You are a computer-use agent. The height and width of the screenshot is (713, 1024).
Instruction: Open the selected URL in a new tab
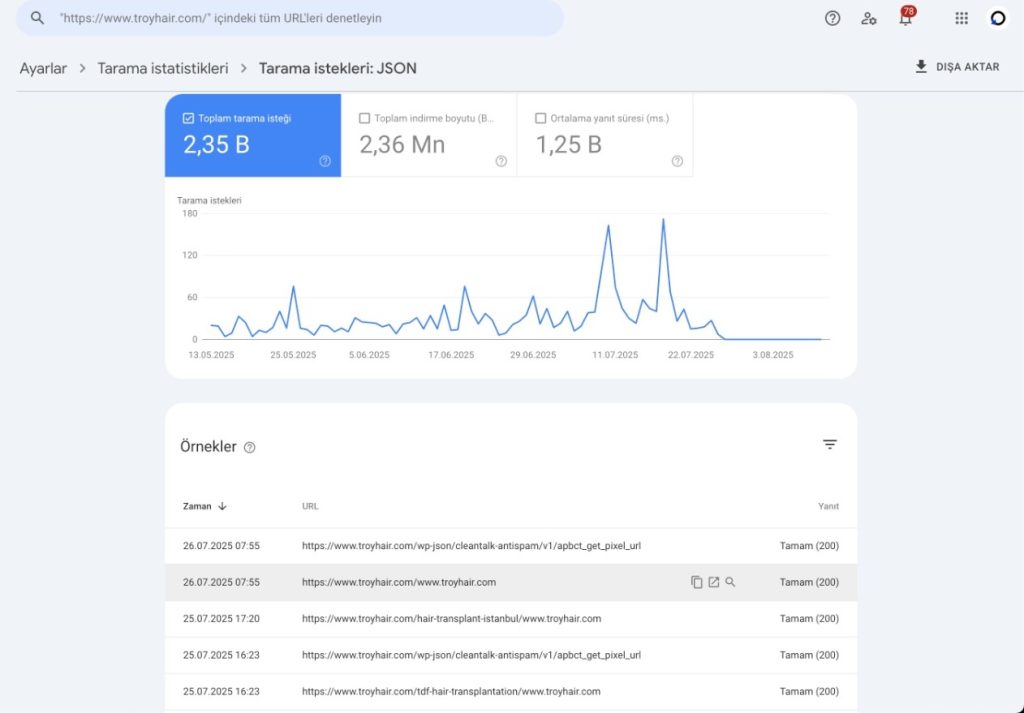[714, 581]
